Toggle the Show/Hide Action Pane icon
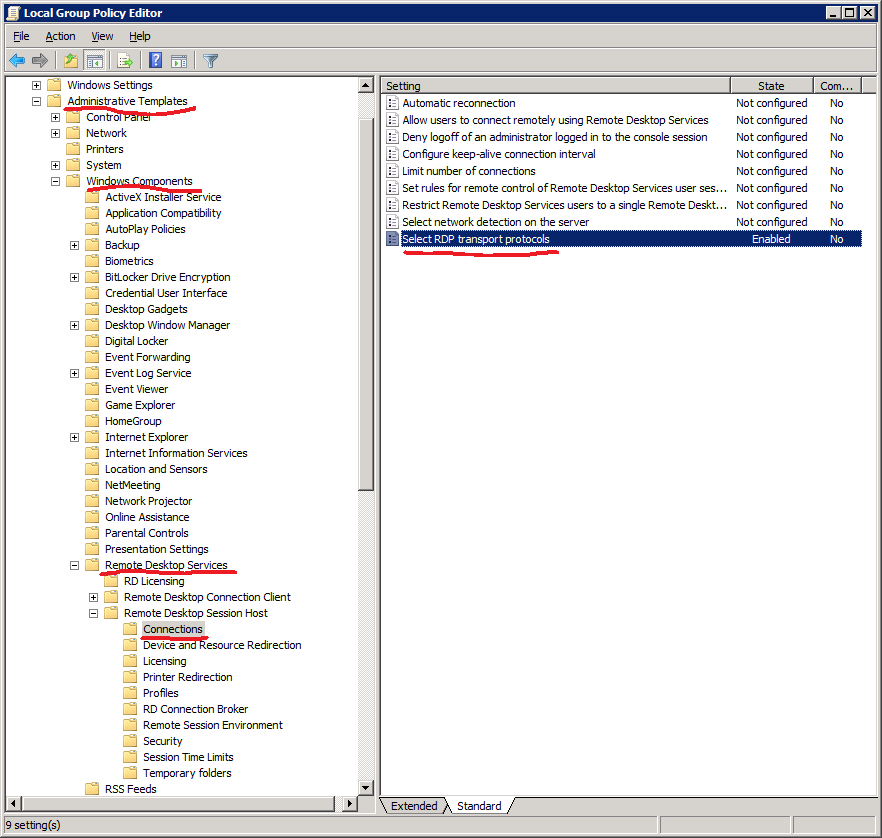 pyautogui.click(x=182, y=60)
